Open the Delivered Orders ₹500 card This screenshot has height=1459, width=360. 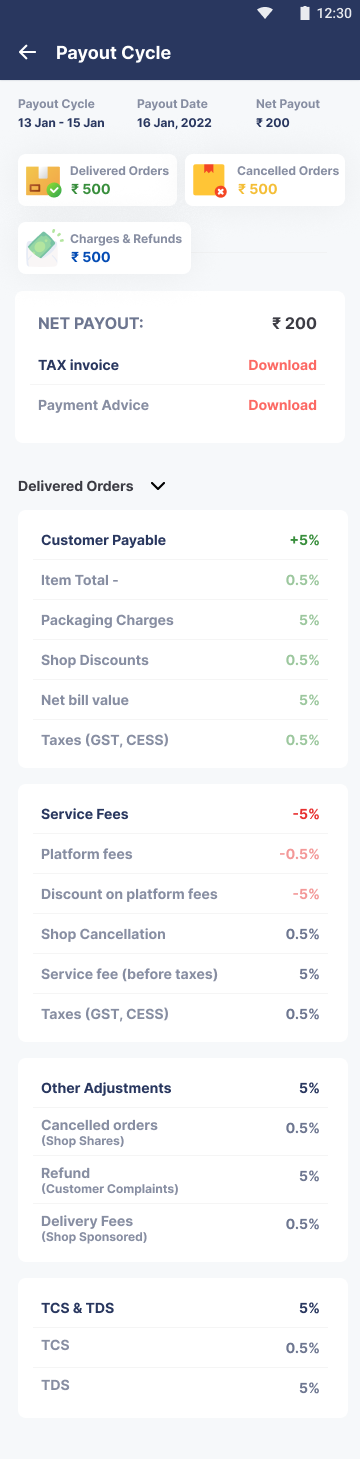(x=97, y=180)
